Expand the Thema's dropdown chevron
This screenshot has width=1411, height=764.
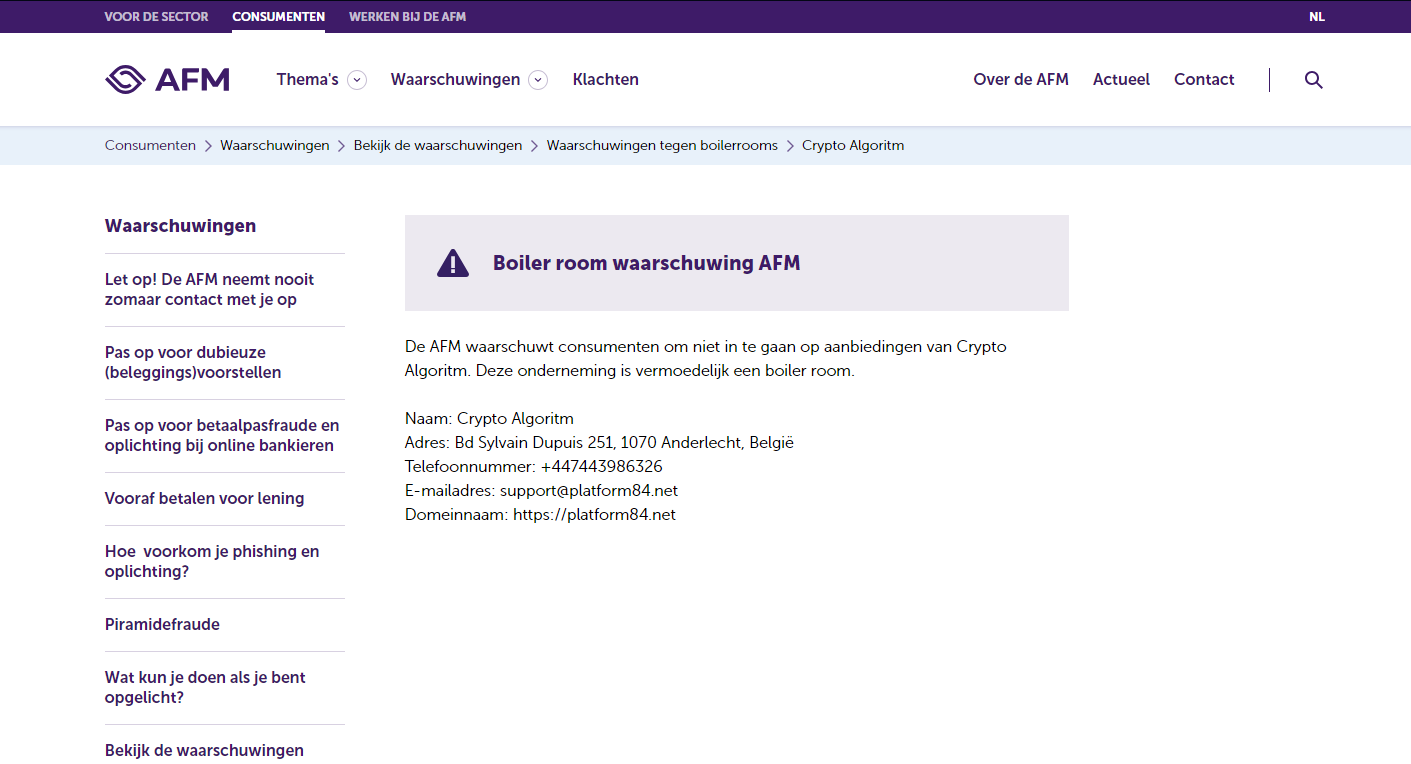point(357,80)
